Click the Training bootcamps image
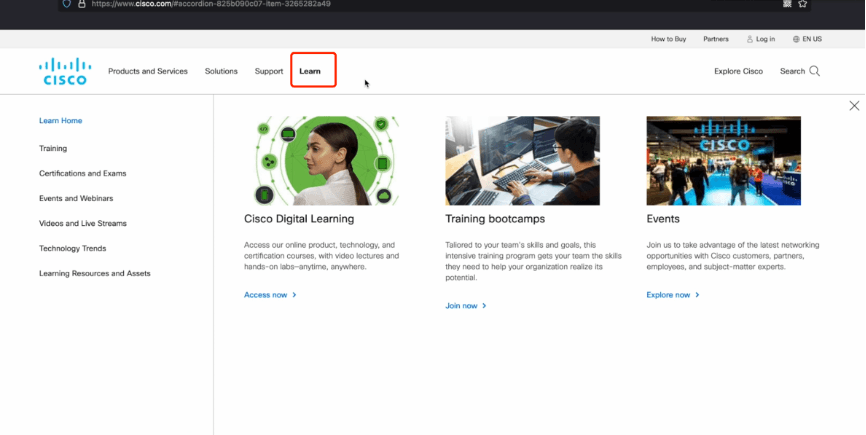This screenshot has height=435, width=866. tap(522, 161)
